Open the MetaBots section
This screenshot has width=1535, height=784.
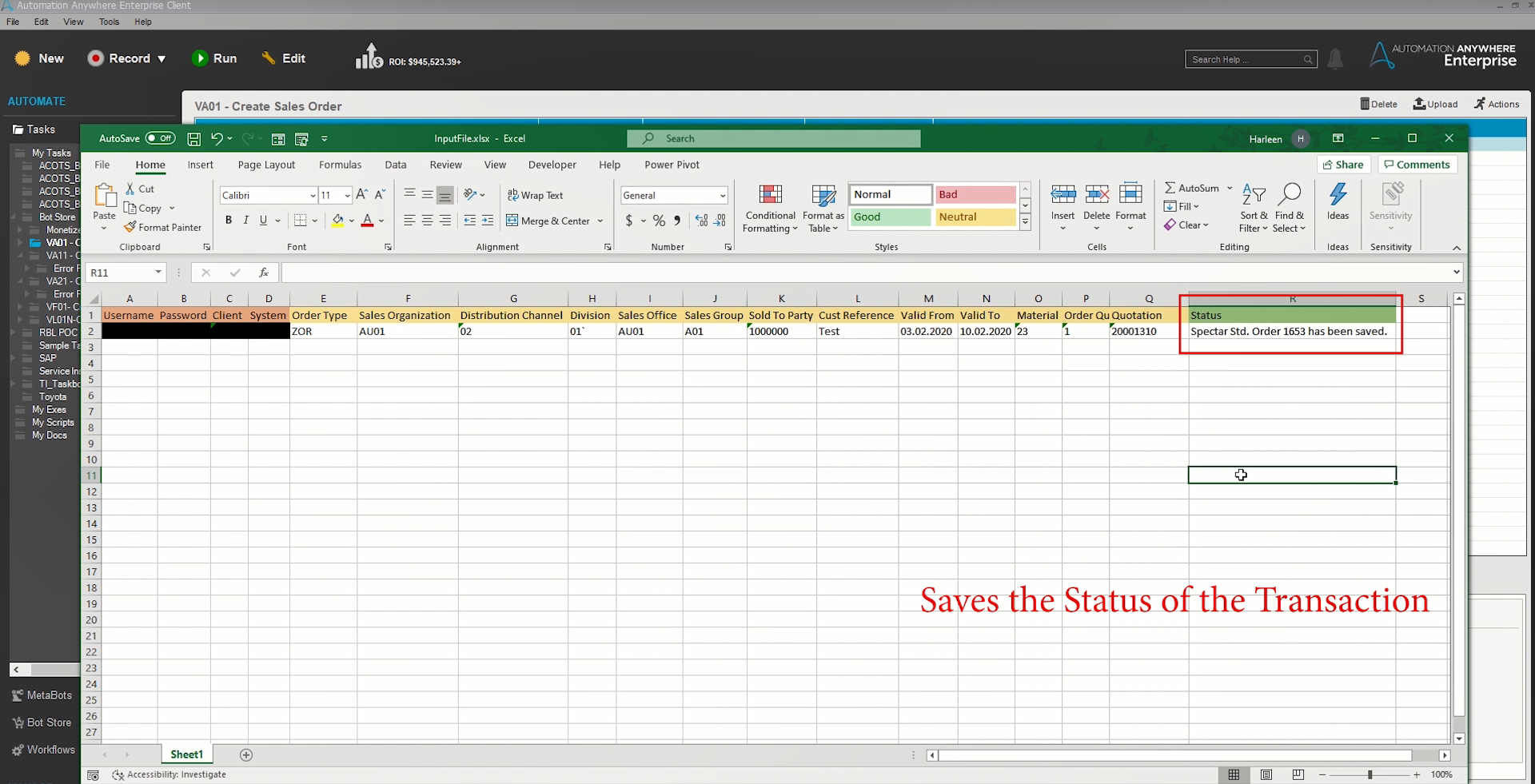[42, 695]
